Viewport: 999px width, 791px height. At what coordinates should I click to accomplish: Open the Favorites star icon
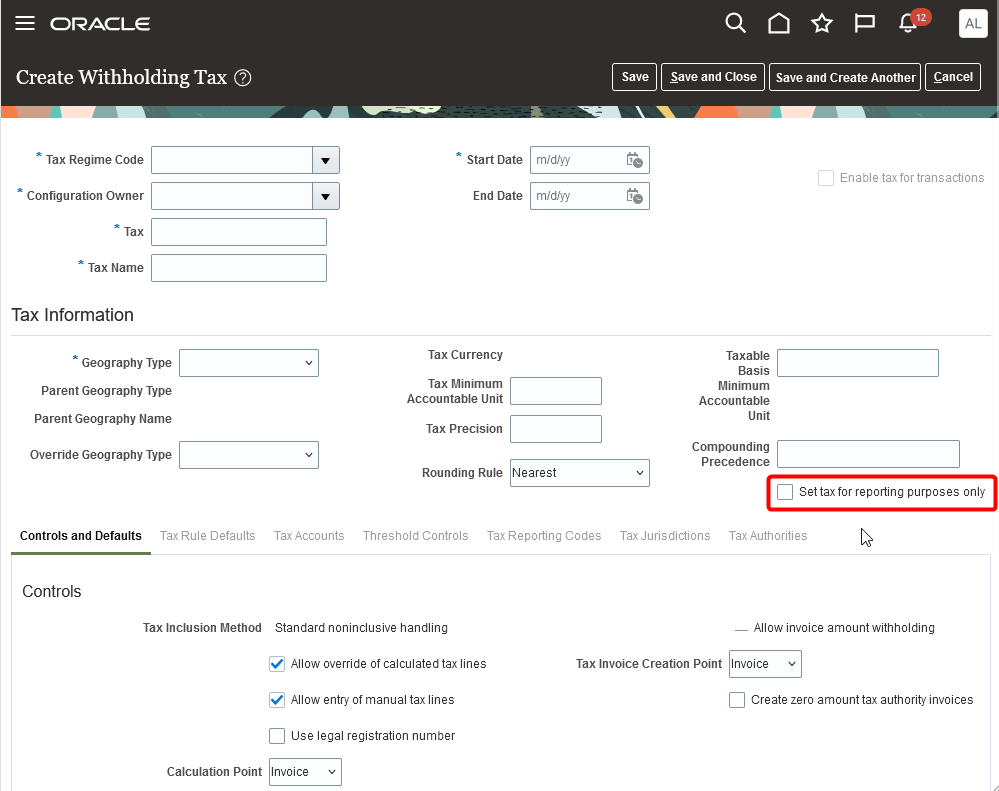tap(822, 22)
